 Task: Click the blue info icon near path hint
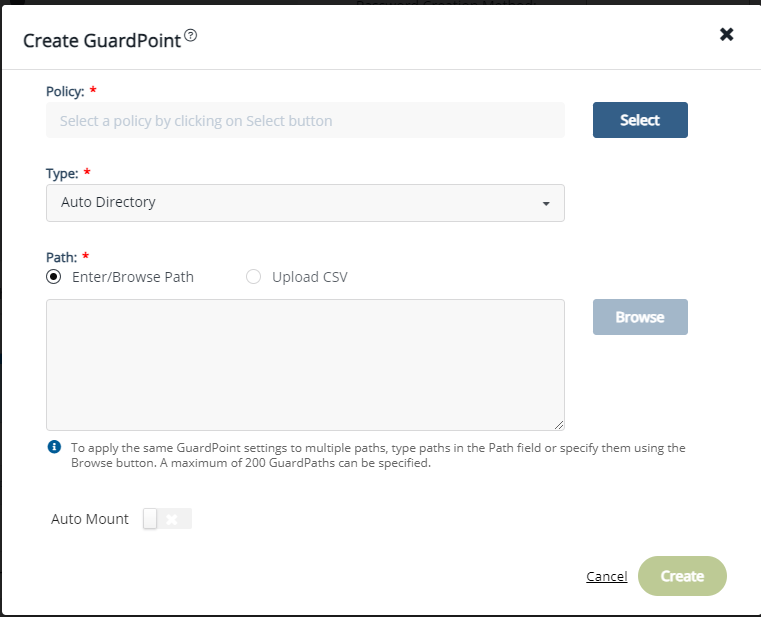tap(54, 447)
